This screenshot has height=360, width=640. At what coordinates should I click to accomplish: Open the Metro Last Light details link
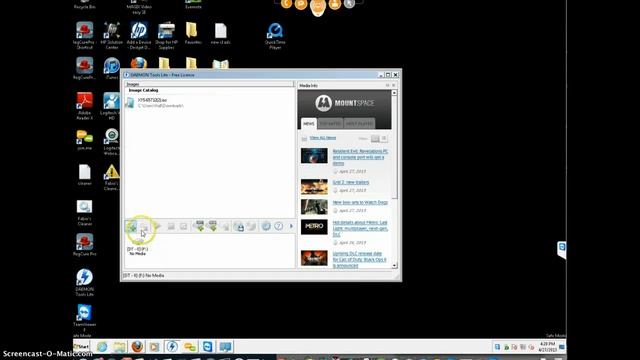coord(360,229)
